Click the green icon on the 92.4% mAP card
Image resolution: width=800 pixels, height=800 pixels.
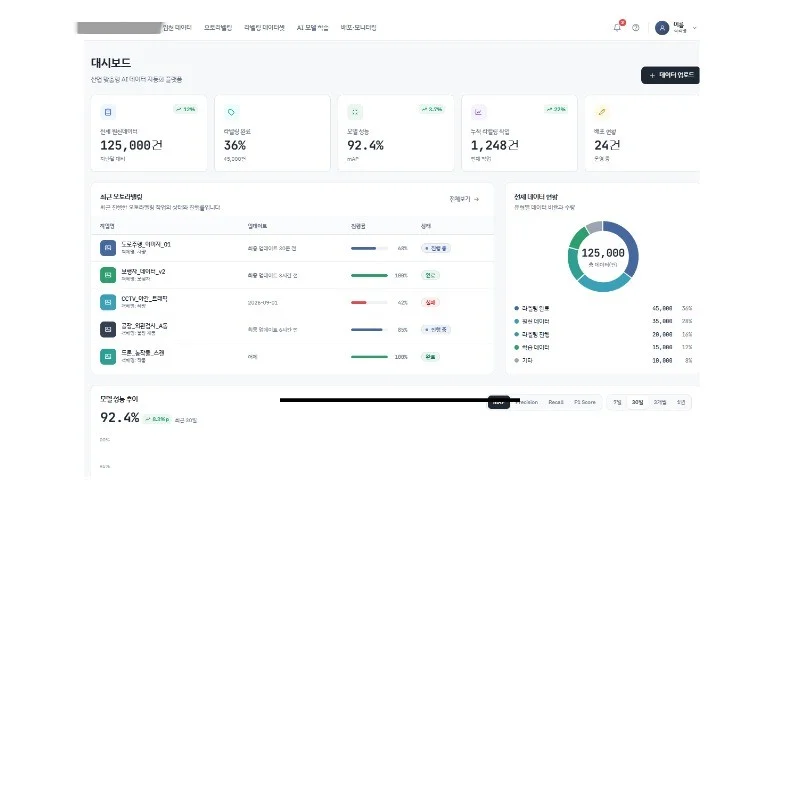coord(355,112)
